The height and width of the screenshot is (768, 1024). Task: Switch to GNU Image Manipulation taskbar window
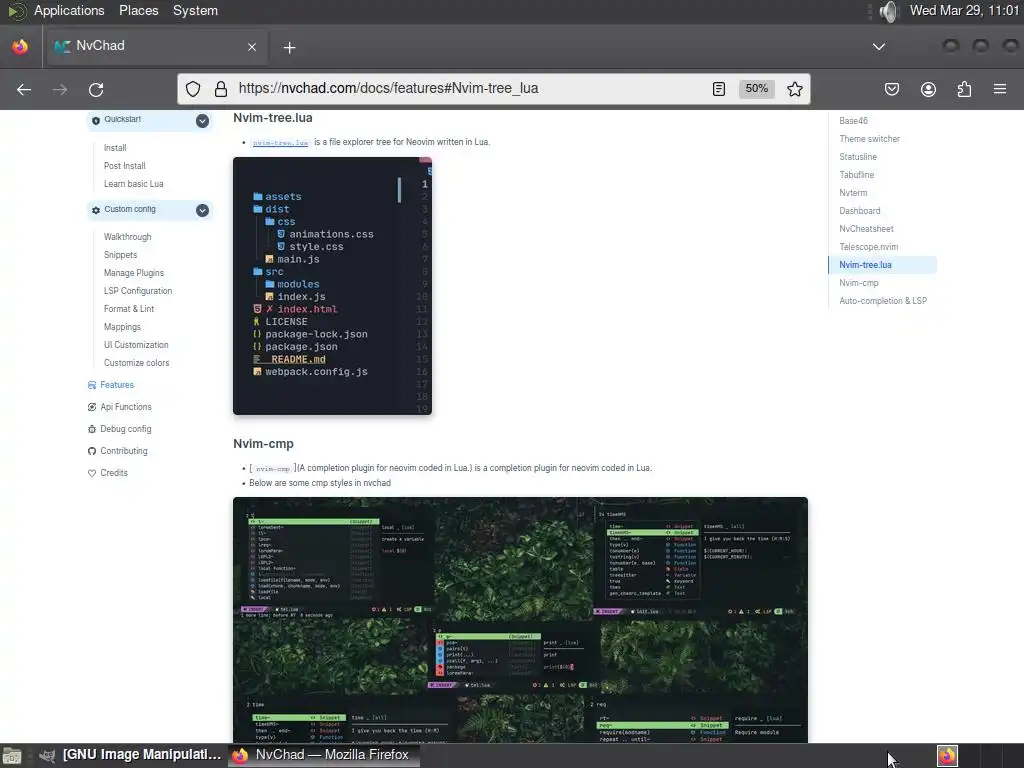pos(129,755)
